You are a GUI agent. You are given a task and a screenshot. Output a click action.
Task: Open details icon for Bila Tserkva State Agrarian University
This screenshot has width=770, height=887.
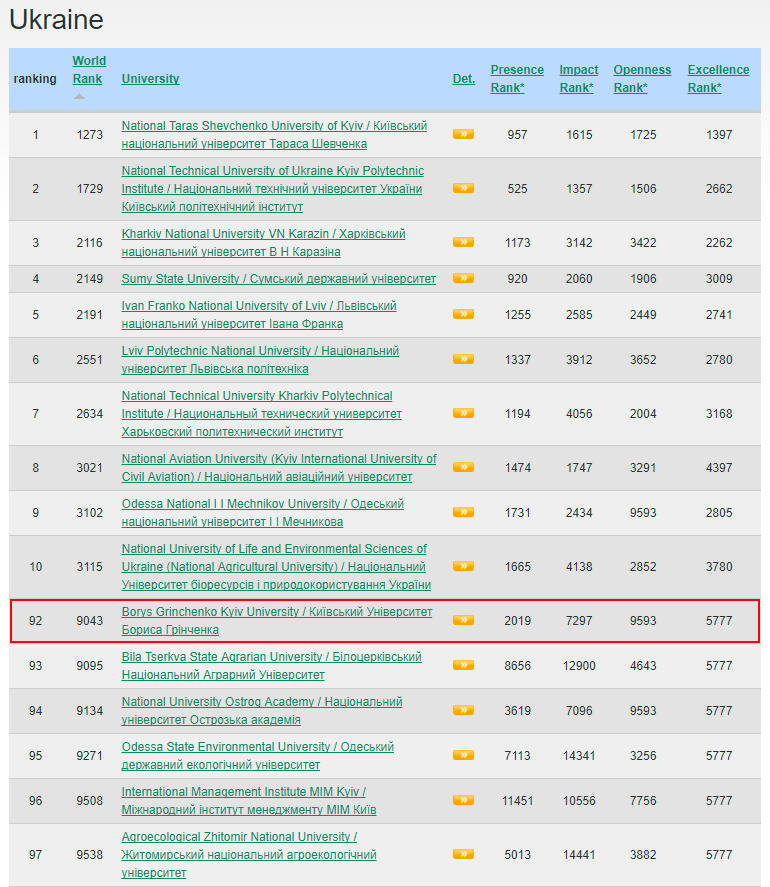463,665
